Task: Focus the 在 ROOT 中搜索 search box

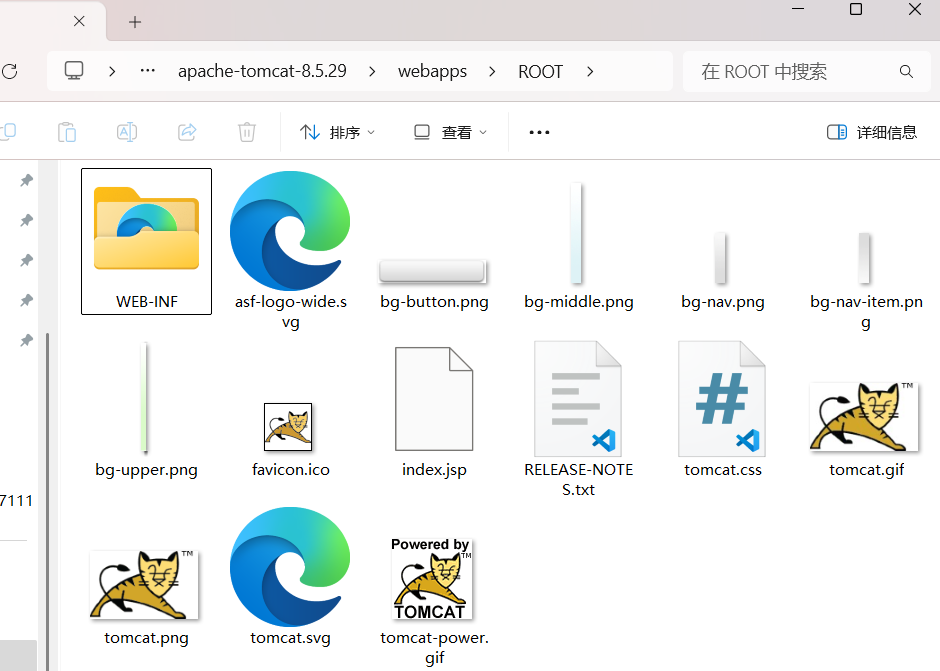Action: coord(806,71)
